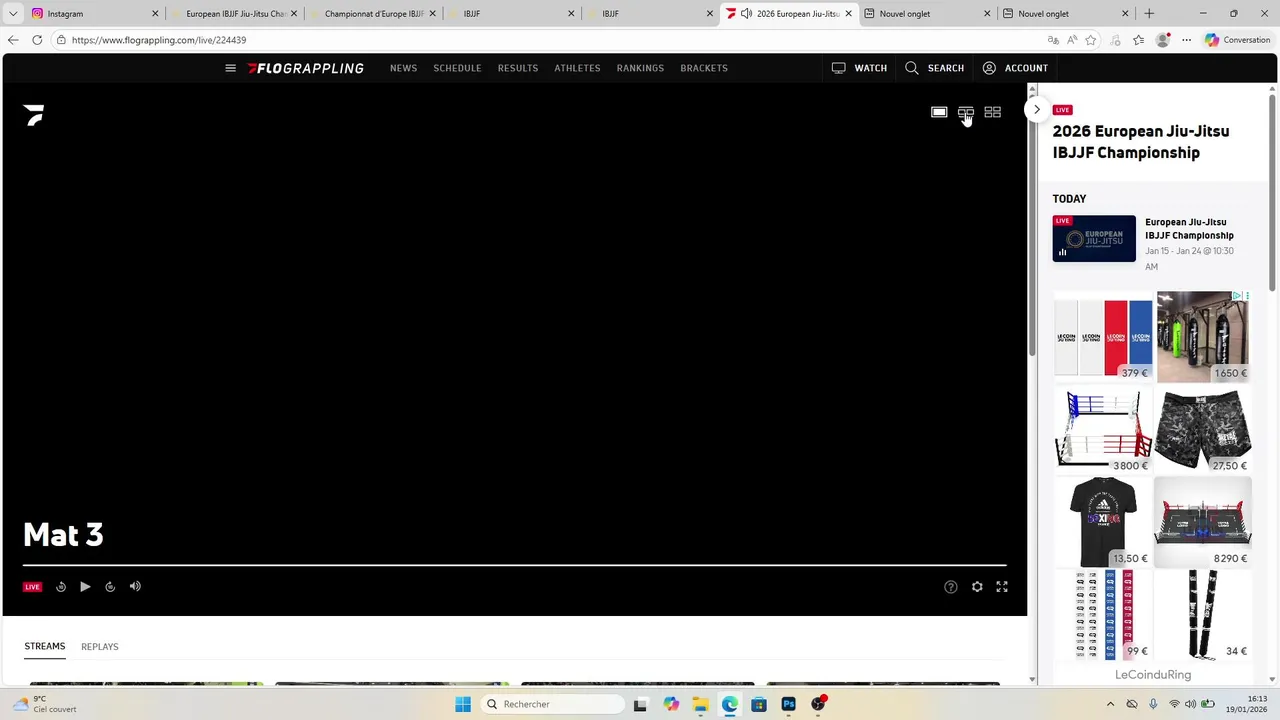This screenshot has height=720, width=1280.
Task: Reload the current page
Action: tap(37, 40)
